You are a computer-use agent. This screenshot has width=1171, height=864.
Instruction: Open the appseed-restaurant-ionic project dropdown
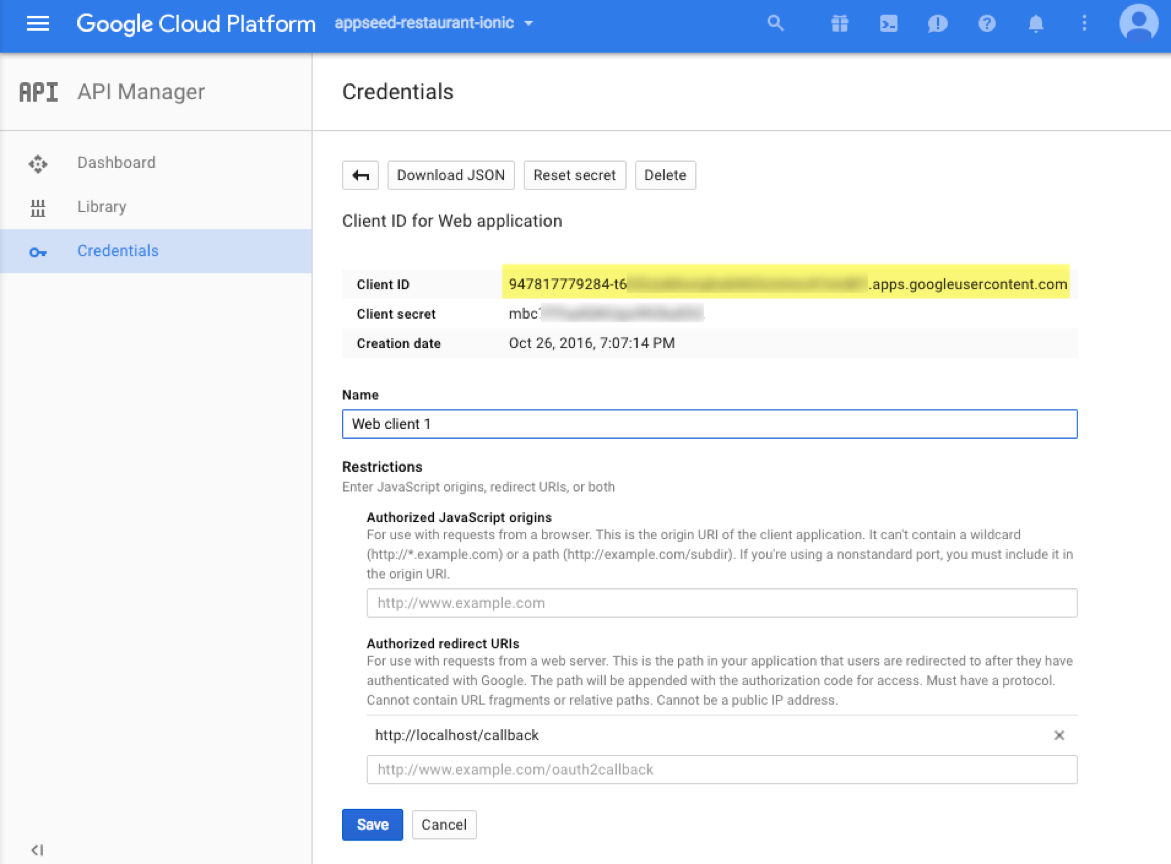[434, 23]
